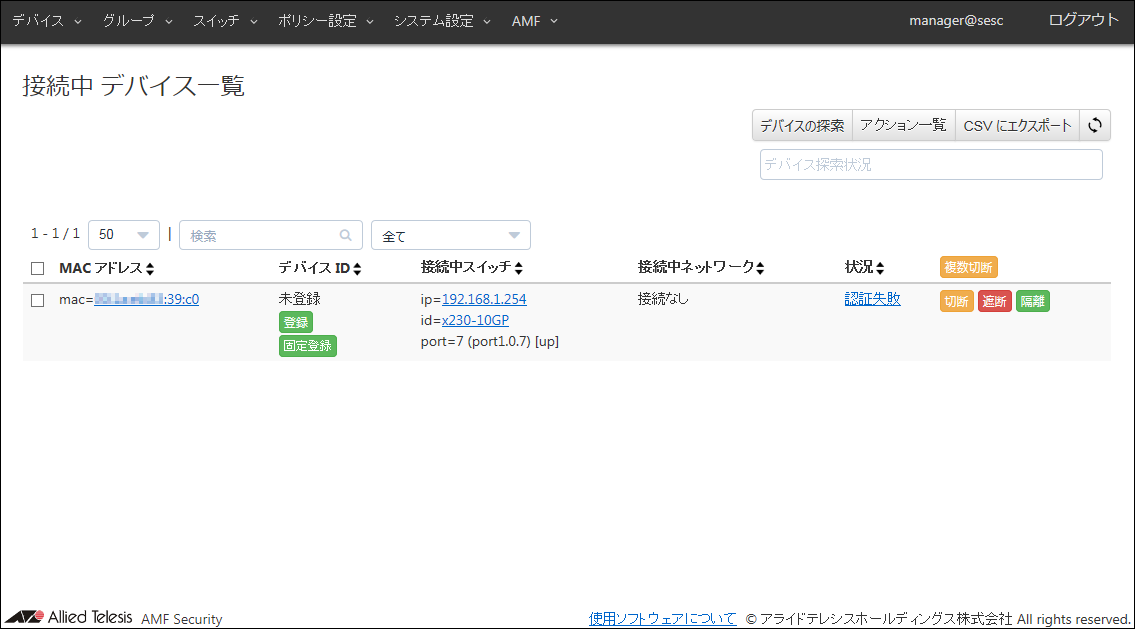The width and height of the screenshot is (1135, 629).
Task: Open the 認証失敗 status link
Action: [x=872, y=298]
